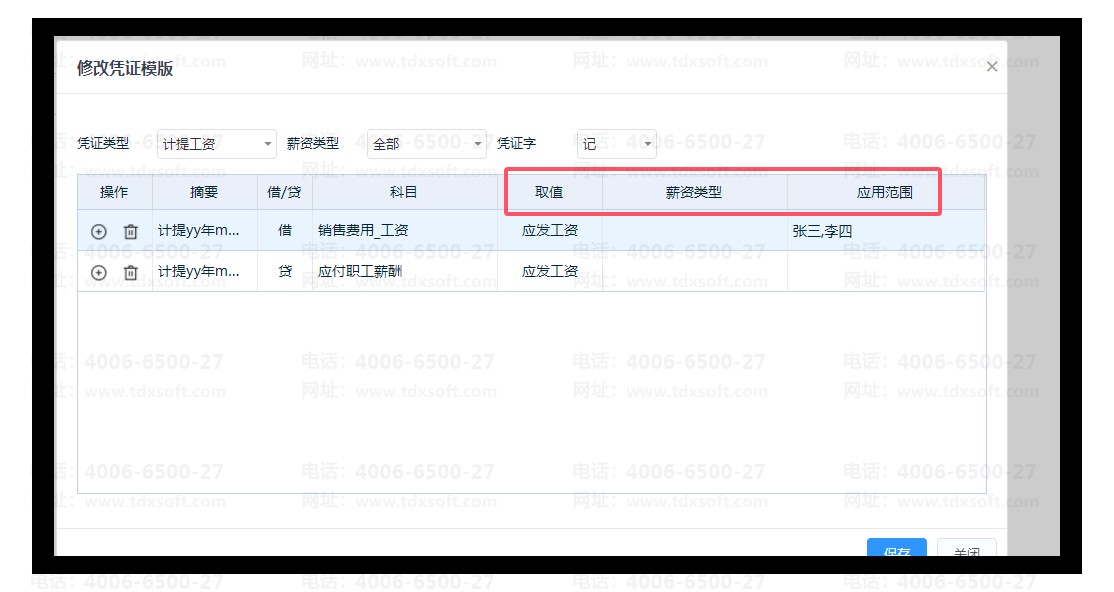The height and width of the screenshot is (592, 1114).
Task: Click the add row icon in the 应付职工薪酬 row
Action: (98, 272)
